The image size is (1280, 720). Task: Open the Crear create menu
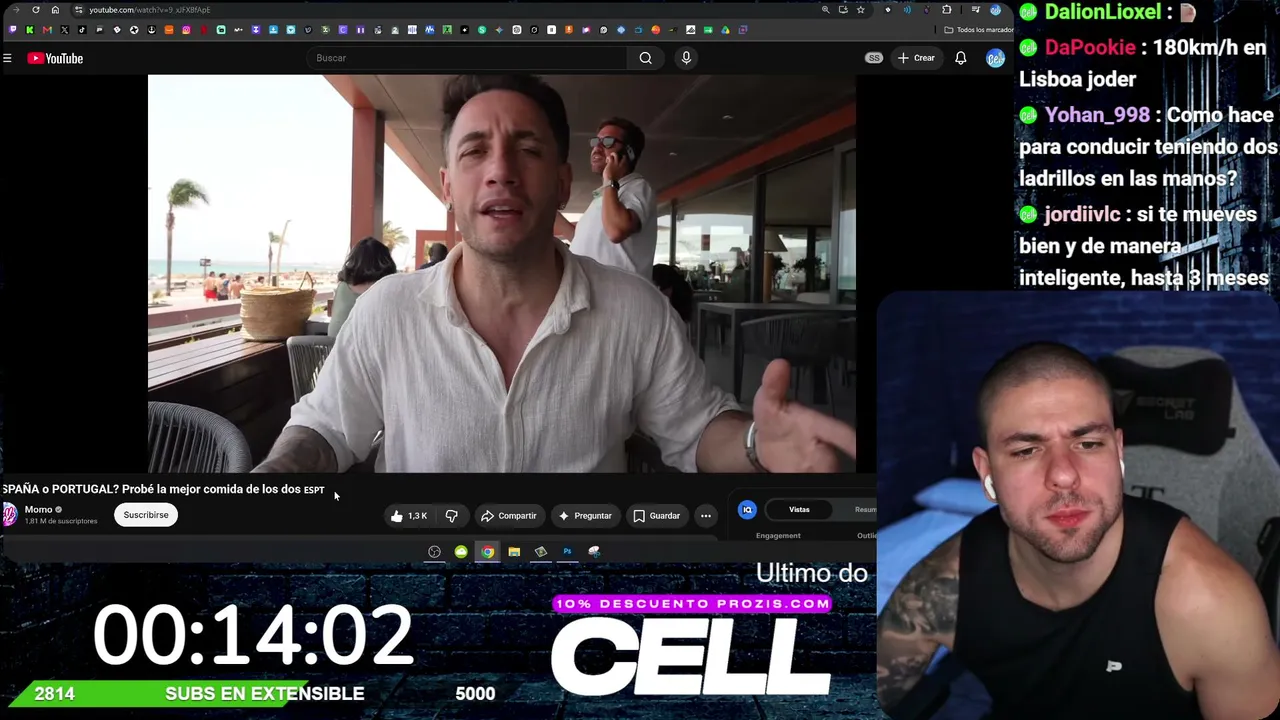[916, 58]
